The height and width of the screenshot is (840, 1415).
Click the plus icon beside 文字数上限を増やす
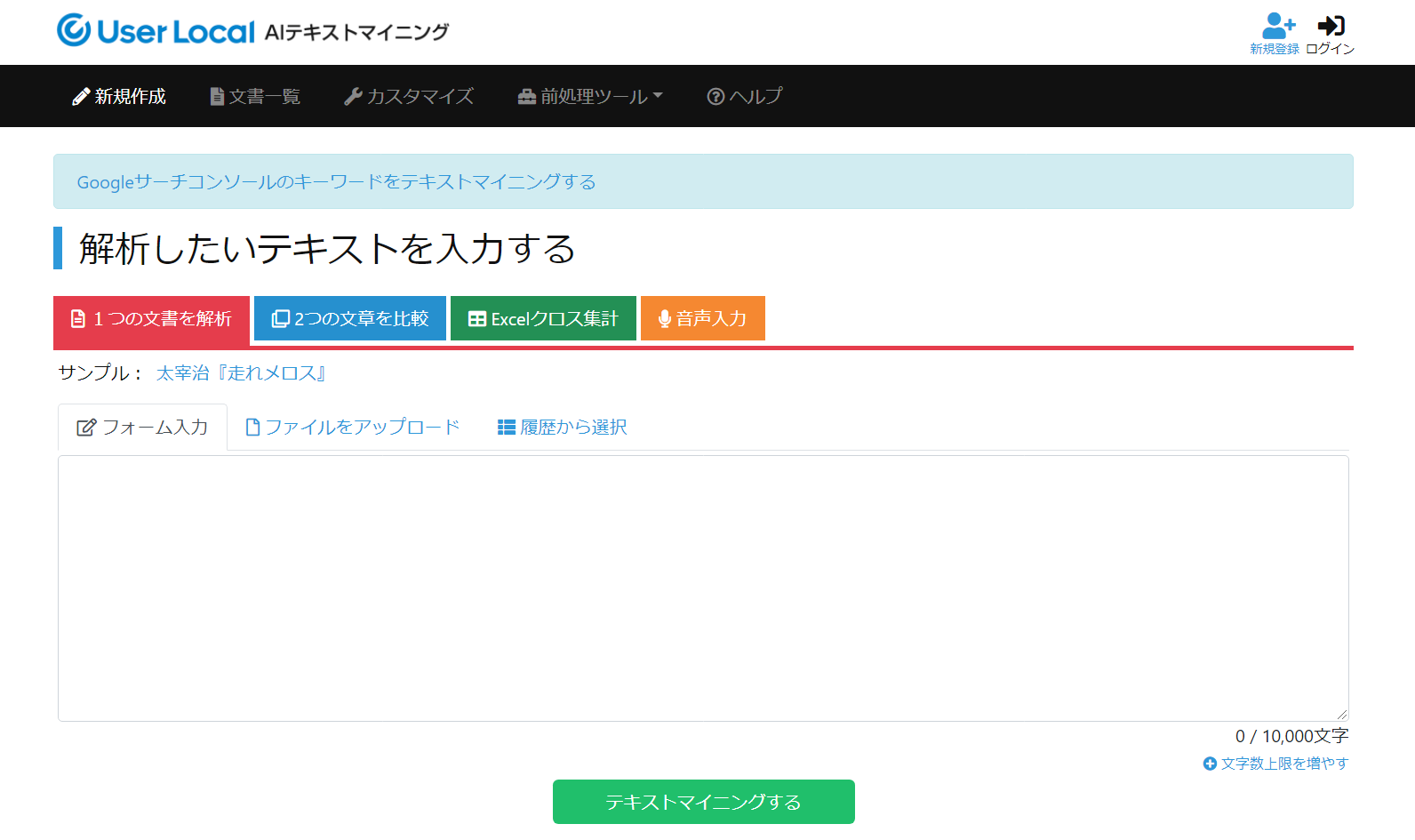pyautogui.click(x=1210, y=764)
